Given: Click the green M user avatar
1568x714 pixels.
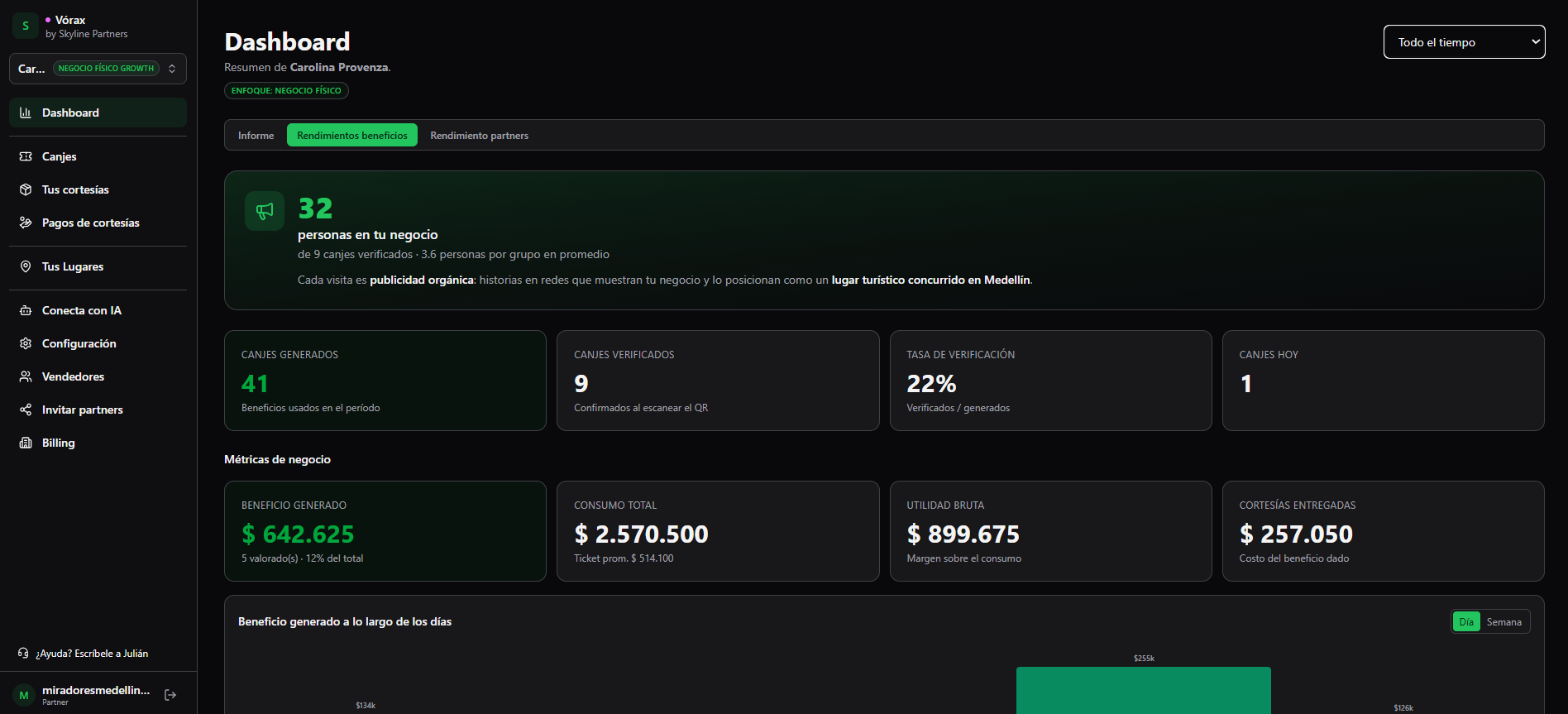Looking at the screenshot, I should [24, 695].
